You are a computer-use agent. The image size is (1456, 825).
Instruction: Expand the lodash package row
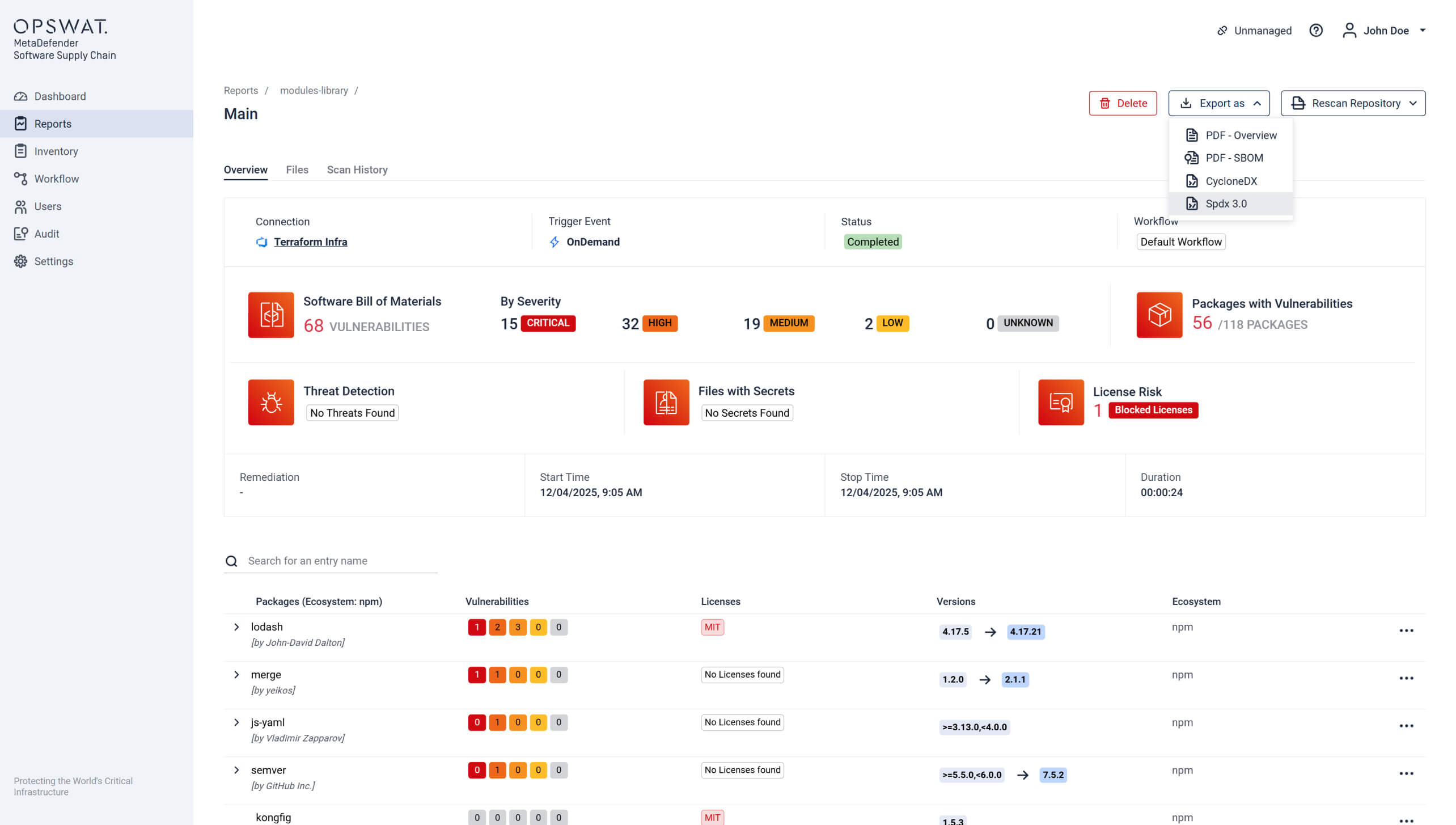pyautogui.click(x=236, y=627)
